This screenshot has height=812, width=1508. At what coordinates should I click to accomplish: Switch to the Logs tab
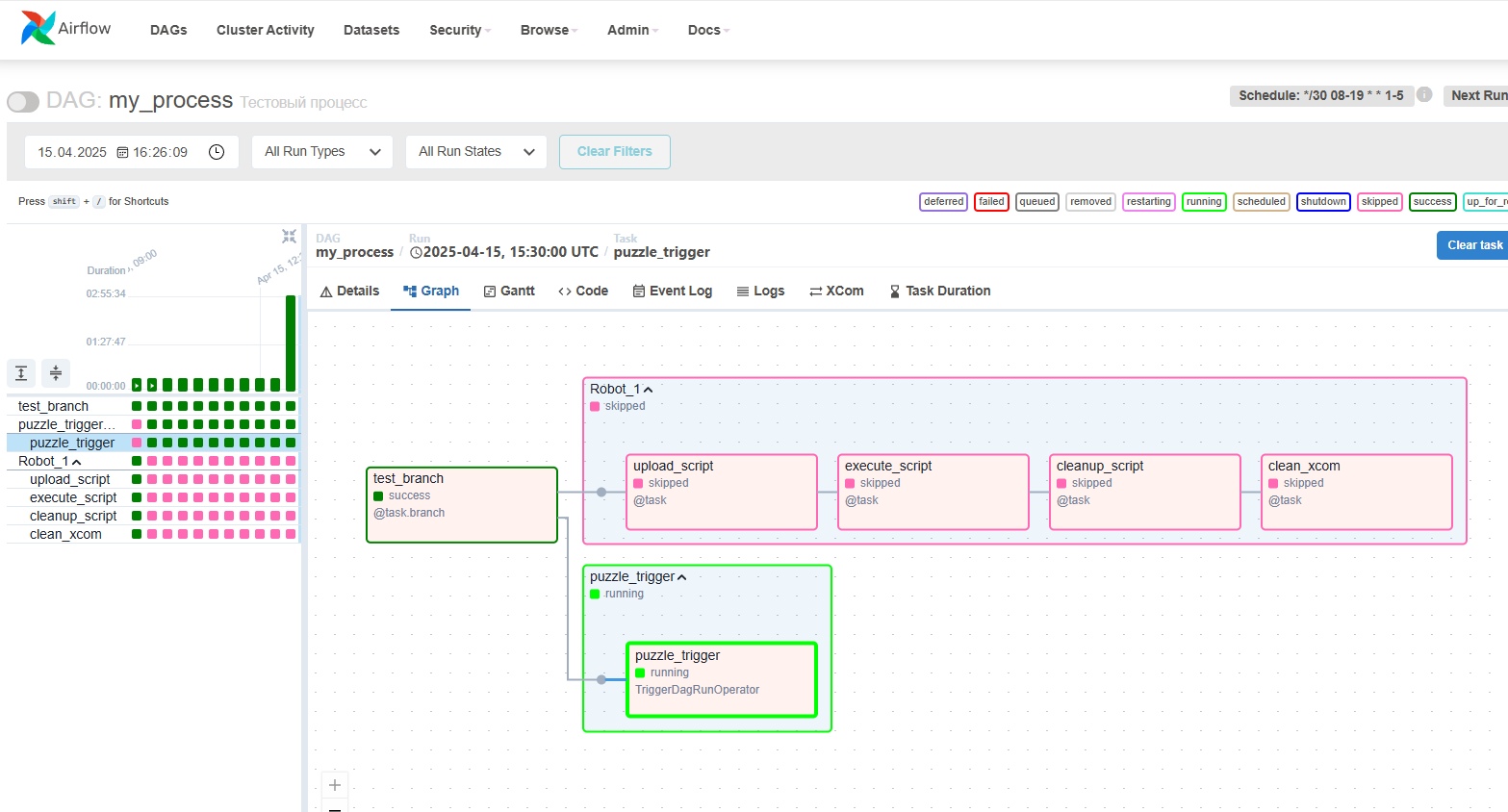[x=760, y=291]
